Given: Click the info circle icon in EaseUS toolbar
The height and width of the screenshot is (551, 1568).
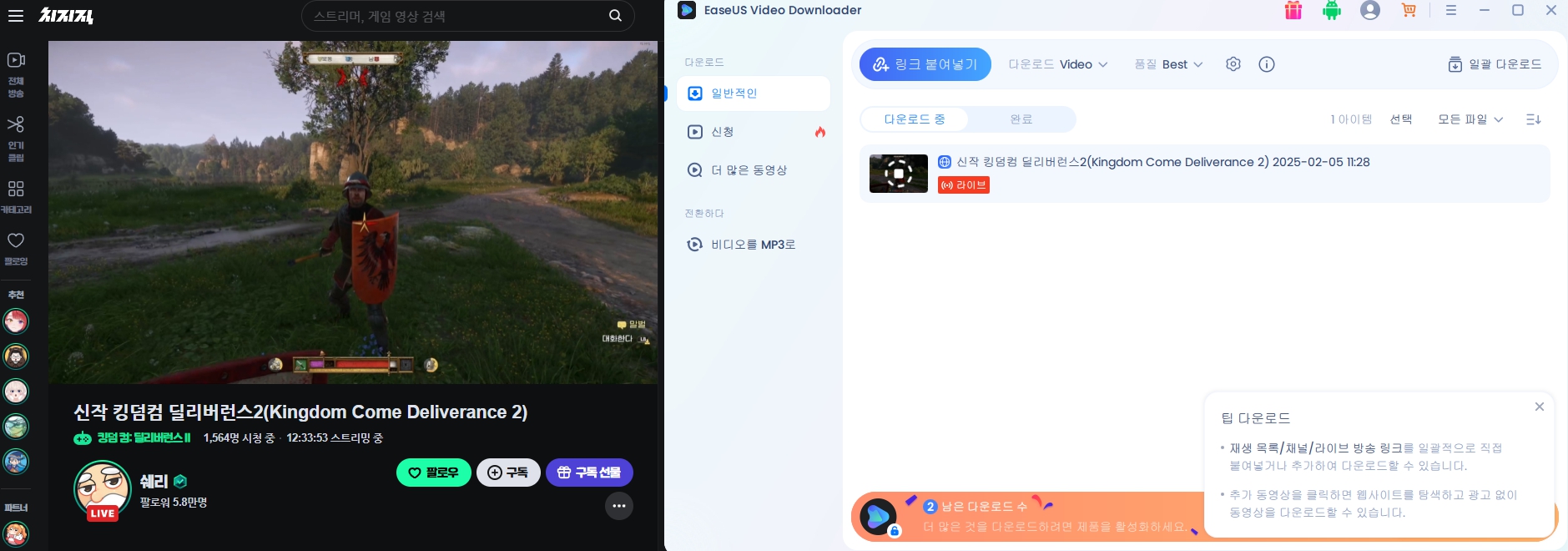Looking at the screenshot, I should (1267, 64).
